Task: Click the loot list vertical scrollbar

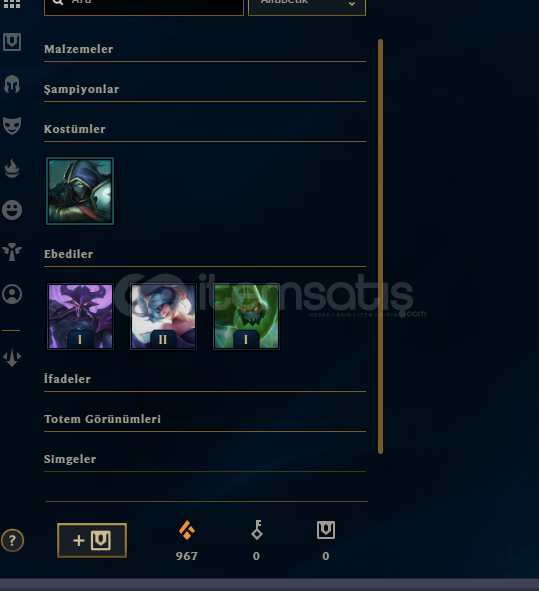Action: (380, 247)
